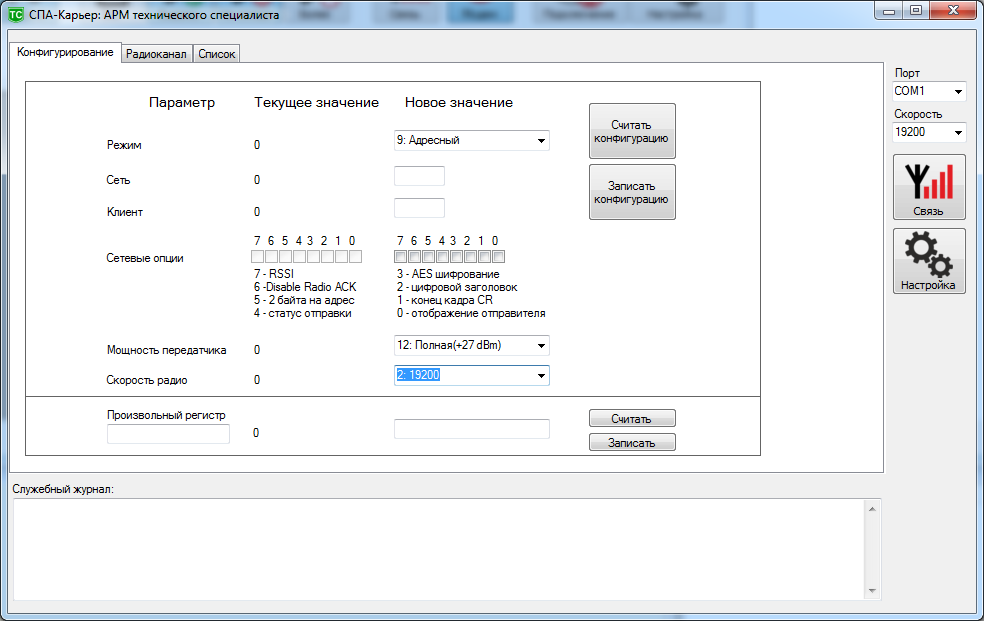The image size is (984, 621).
Task: Click the short Считать button for arbitrary register
Action: pos(632,418)
